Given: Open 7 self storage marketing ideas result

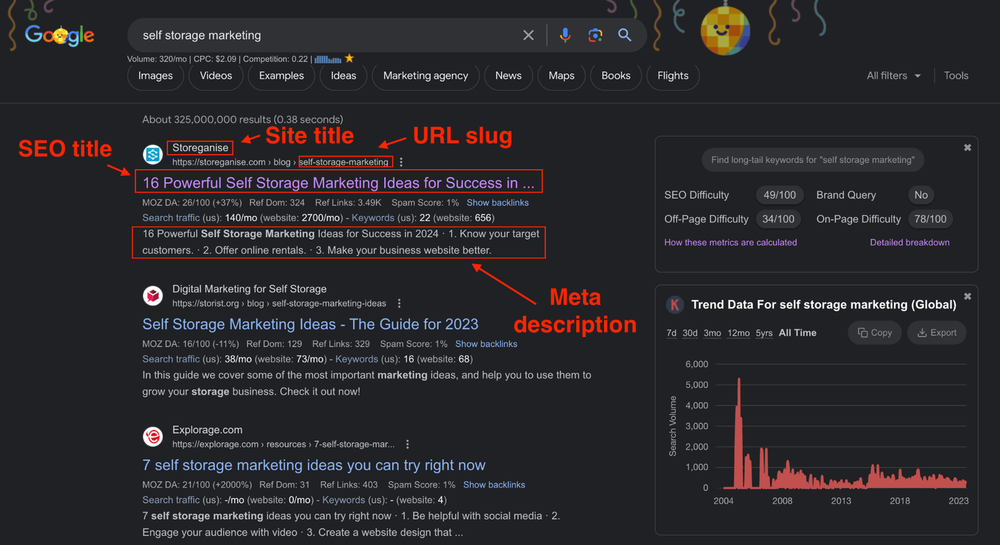Looking at the screenshot, I should [314, 465].
